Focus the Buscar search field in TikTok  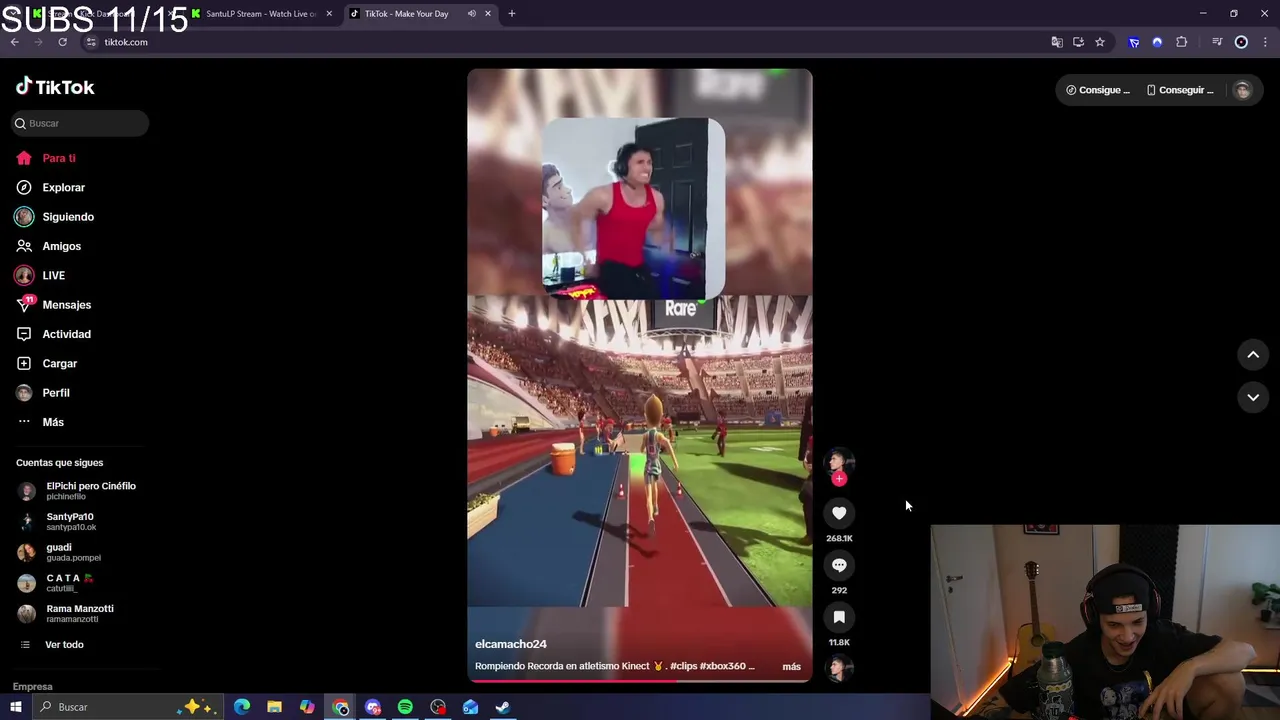click(80, 123)
